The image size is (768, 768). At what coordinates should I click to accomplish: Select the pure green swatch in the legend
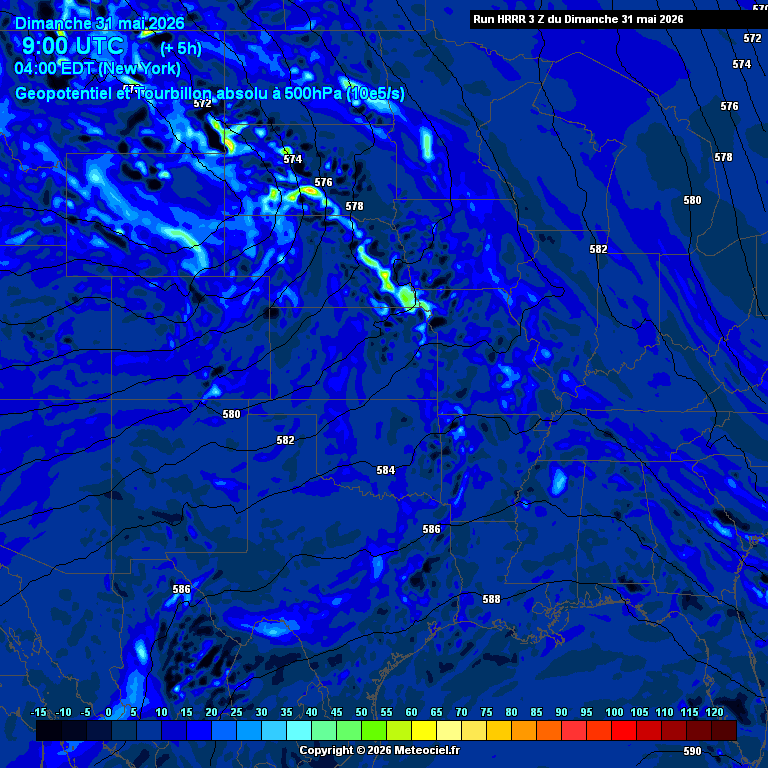(374, 730)
